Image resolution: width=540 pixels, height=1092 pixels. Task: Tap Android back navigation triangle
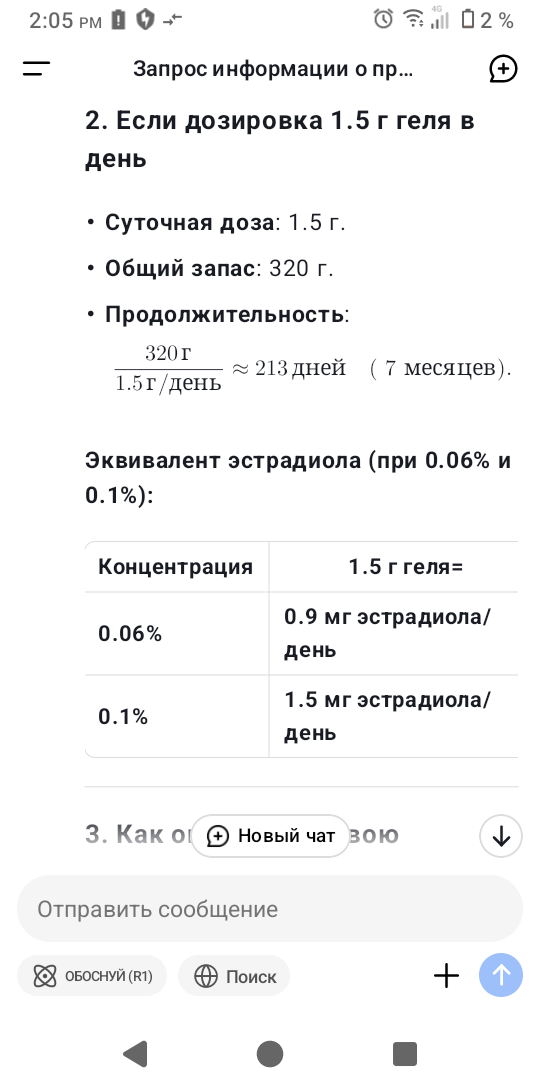135,1054
